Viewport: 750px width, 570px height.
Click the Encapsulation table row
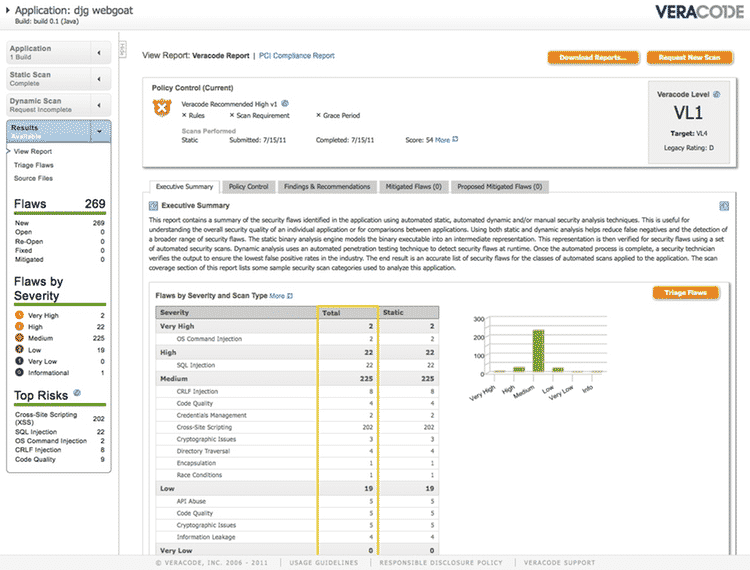297,463
